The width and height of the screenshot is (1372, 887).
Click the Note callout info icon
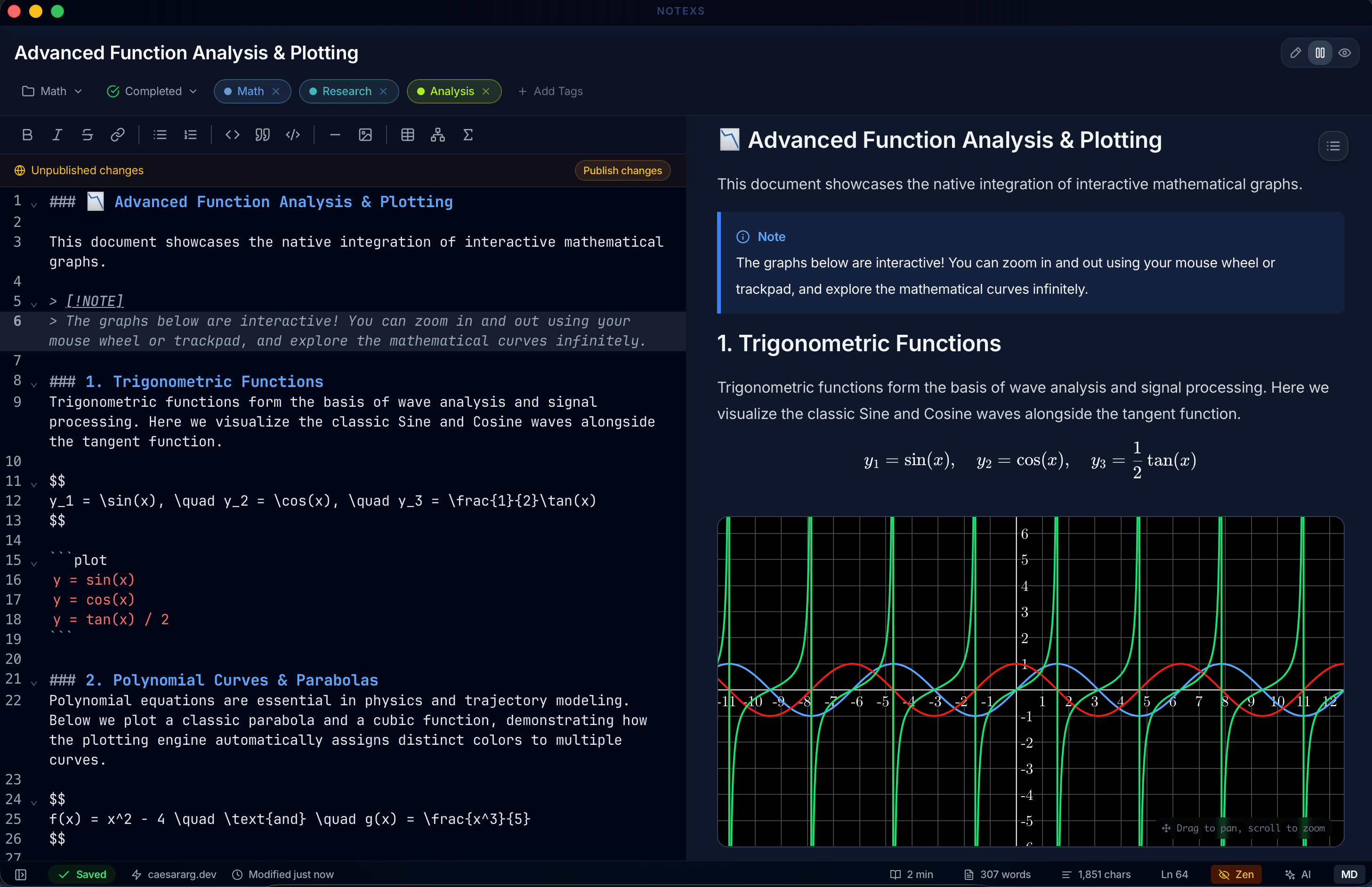(743, 237)
